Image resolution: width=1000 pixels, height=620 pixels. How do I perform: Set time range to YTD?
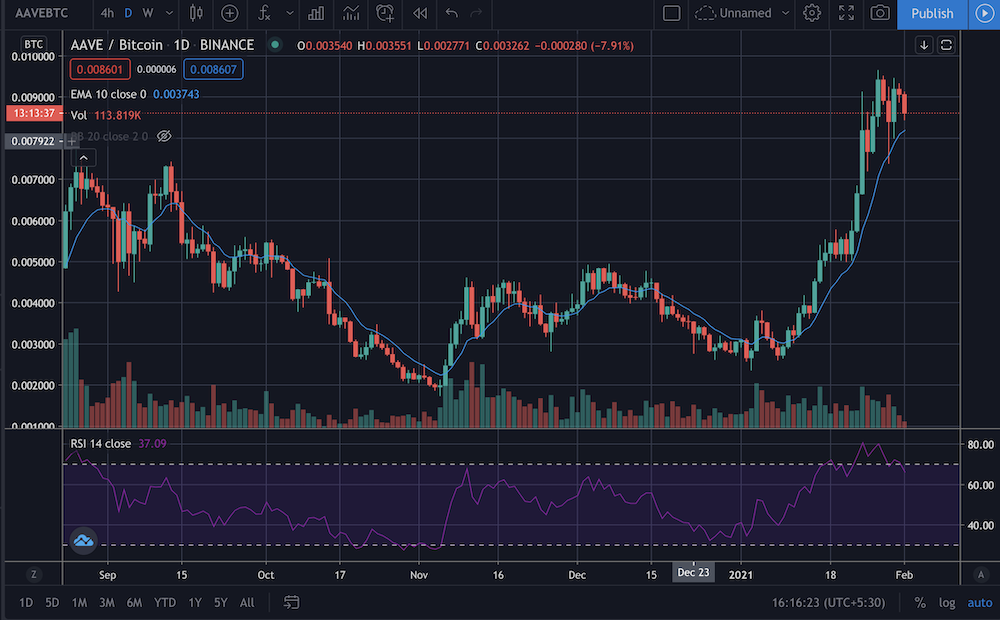165,602
